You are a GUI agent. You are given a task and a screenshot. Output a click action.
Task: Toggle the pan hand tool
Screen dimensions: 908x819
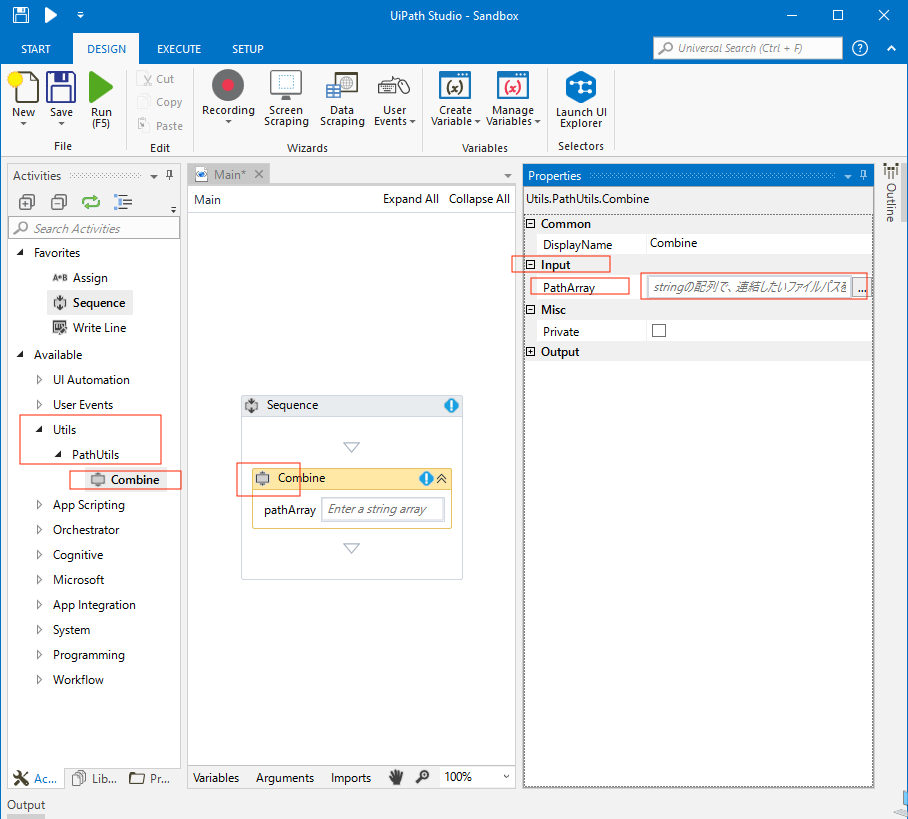point(396,777)
